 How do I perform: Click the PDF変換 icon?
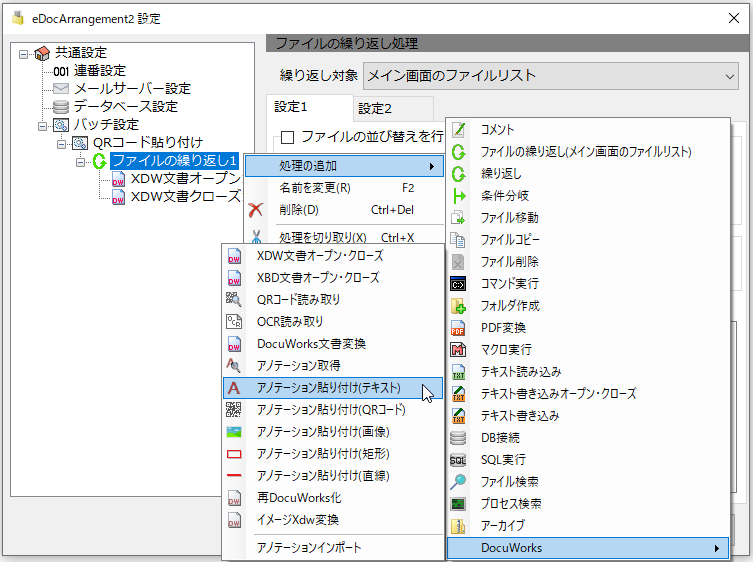pyautogui.click(x=459, y=328)
